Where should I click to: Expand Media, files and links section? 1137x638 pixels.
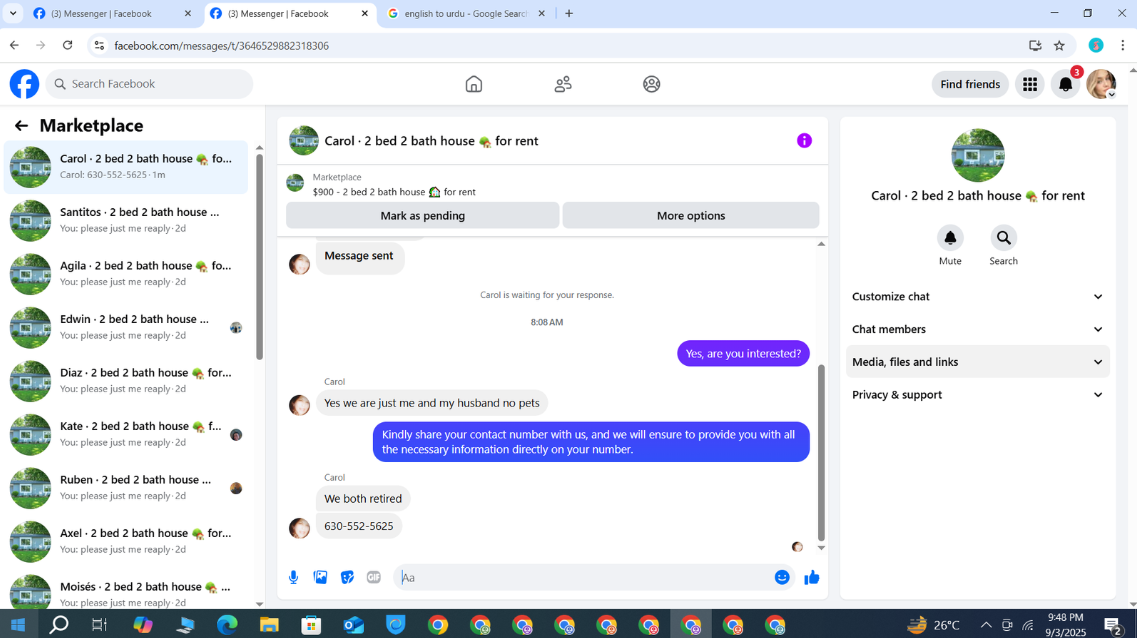[x=977, y=362]
